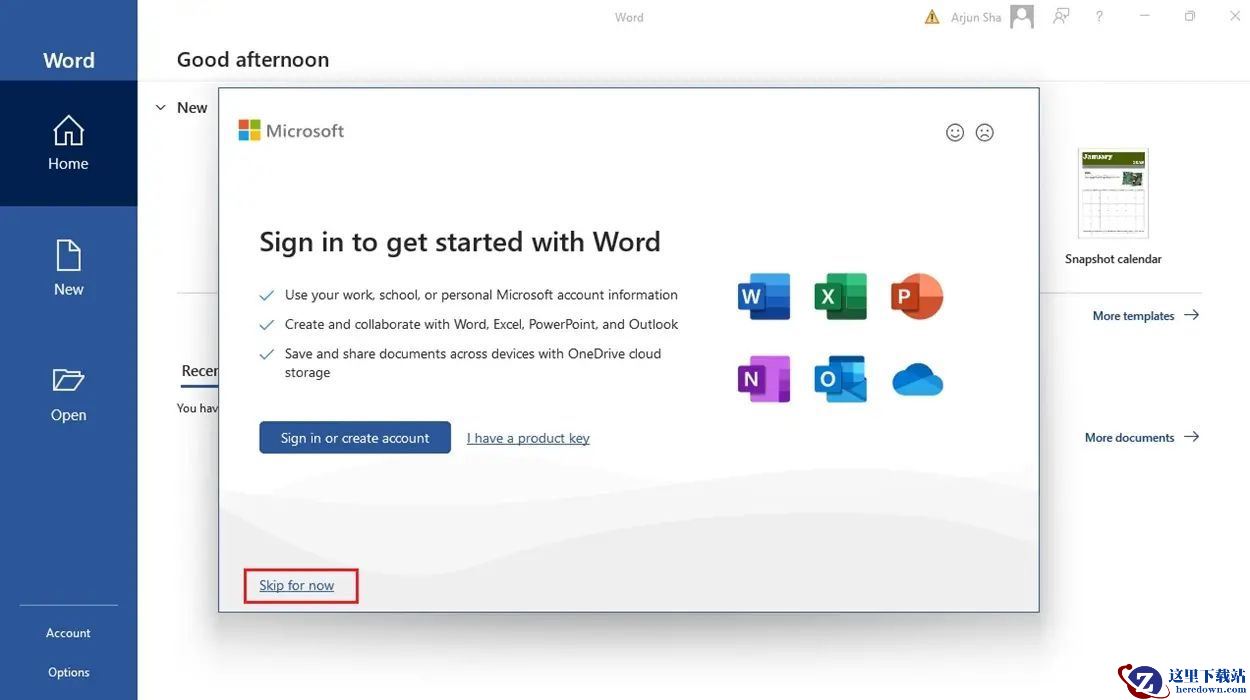Open Options in the sidebar

click(68, 672)
